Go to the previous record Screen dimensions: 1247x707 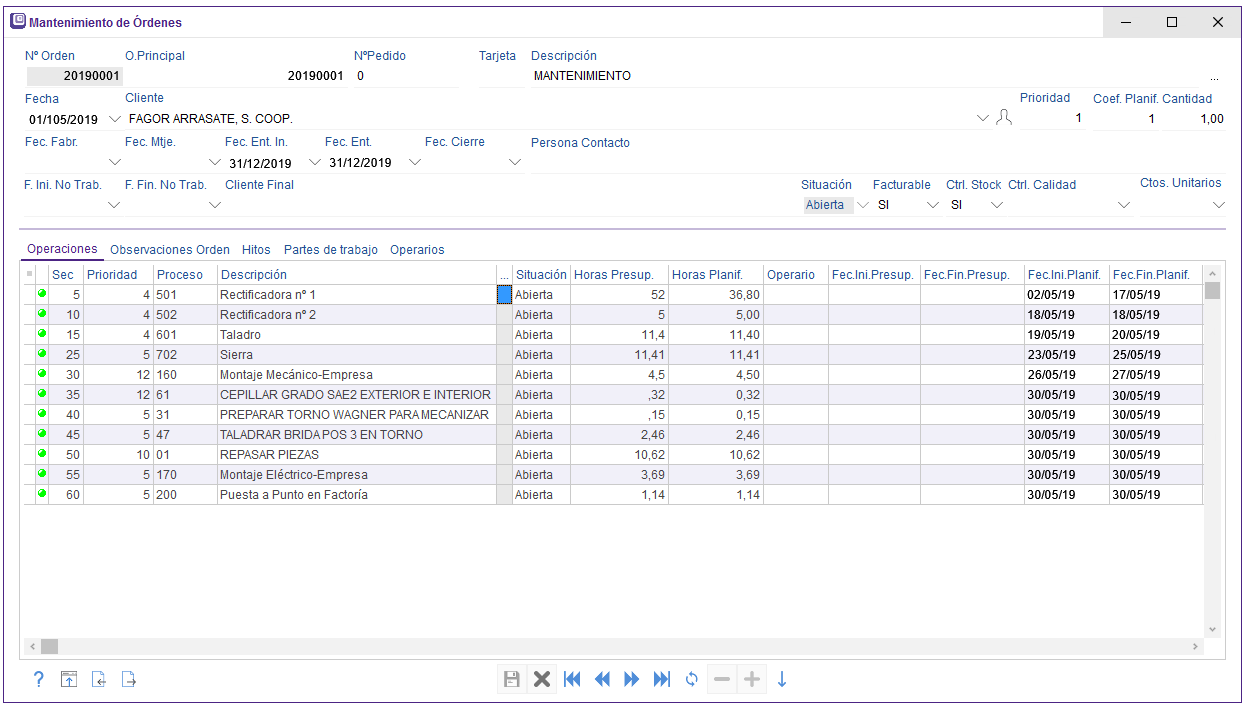click(602, 680)
